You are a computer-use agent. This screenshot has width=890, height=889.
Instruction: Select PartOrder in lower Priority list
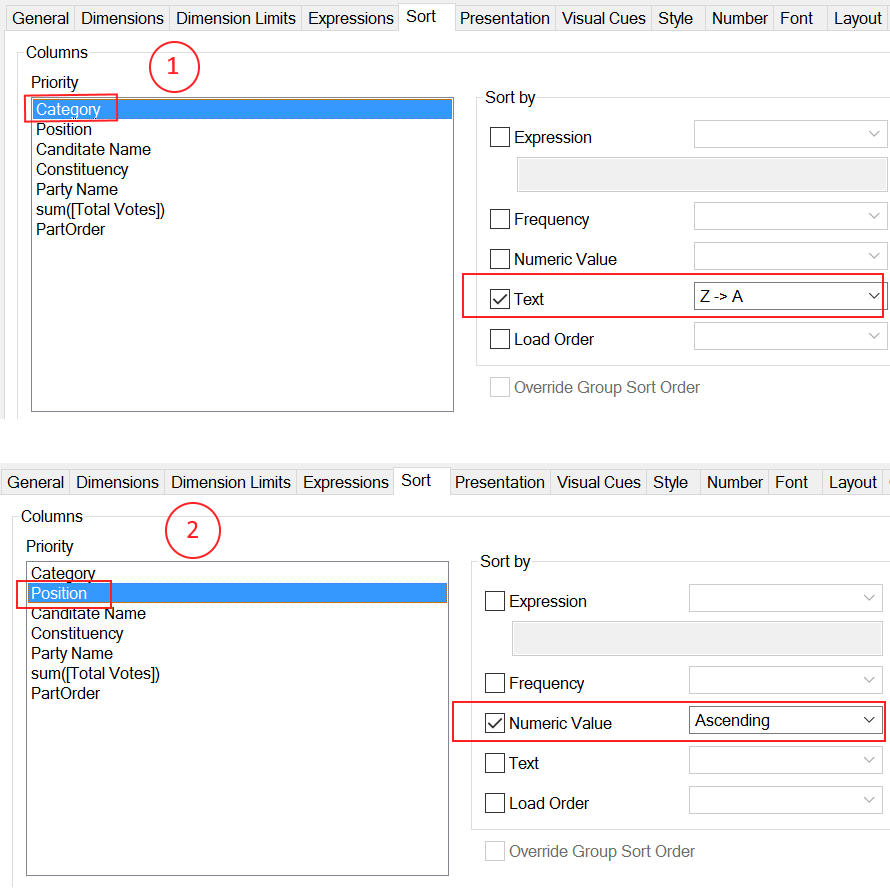click(x=65, y=694)
